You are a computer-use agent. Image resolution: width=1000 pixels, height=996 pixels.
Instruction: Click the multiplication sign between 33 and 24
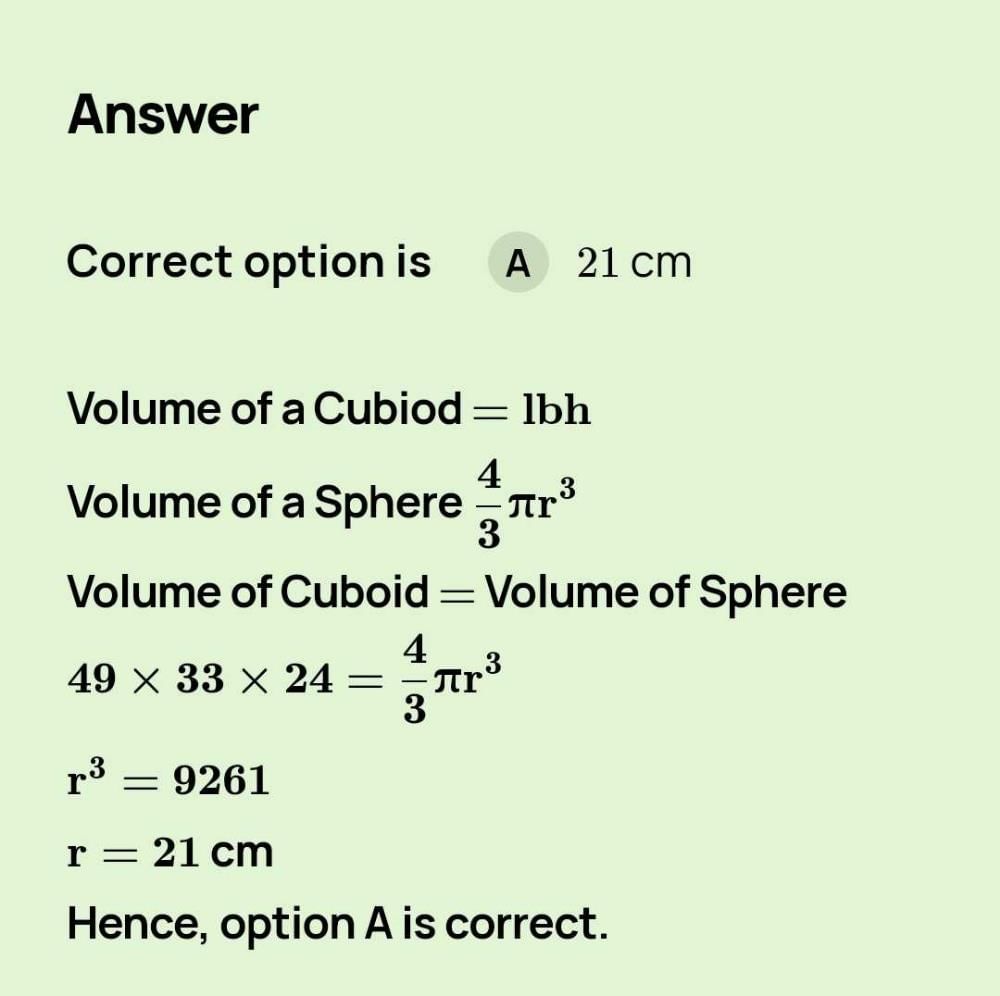(x=254, y=682)
